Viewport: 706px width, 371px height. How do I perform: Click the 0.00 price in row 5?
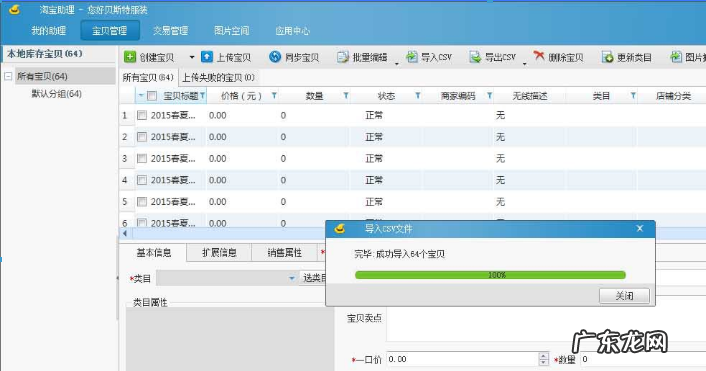click(x=217, y=202)
